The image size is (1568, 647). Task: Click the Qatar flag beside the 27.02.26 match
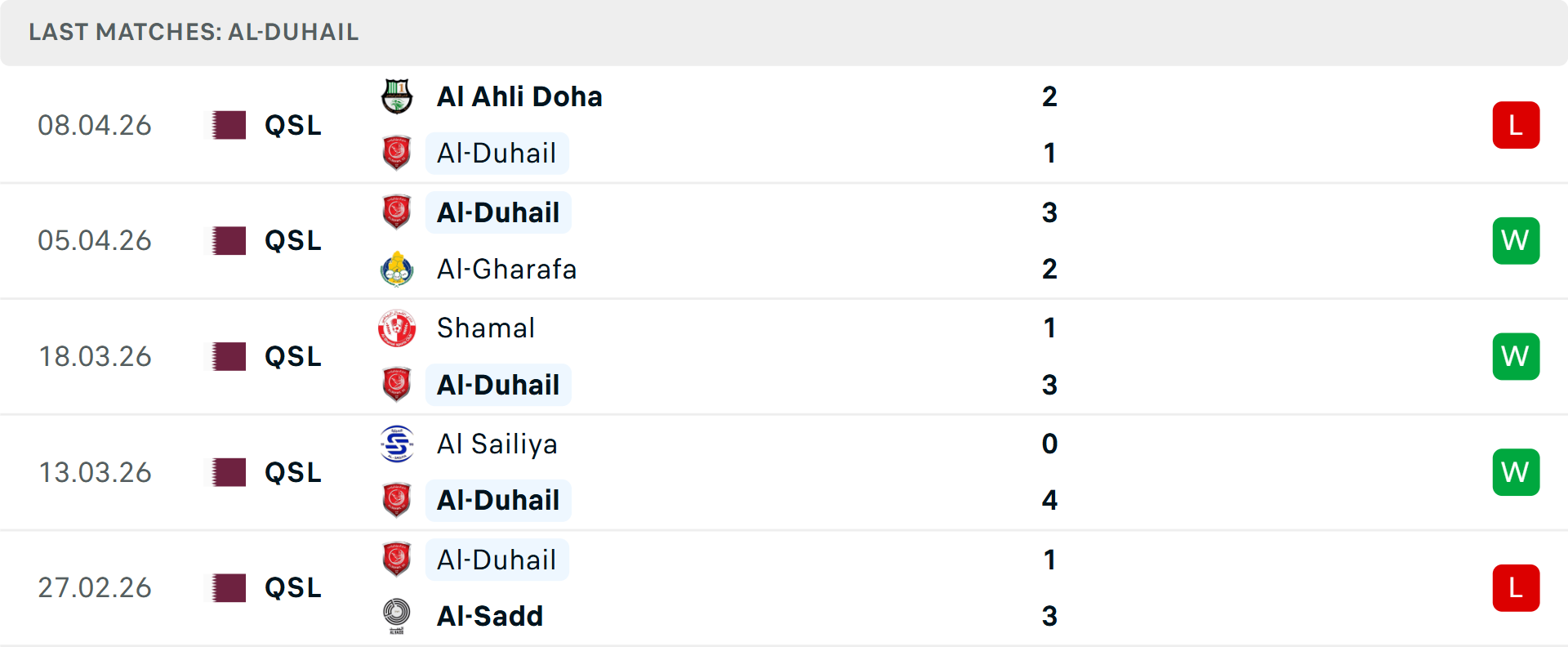[x=225, y=587]
